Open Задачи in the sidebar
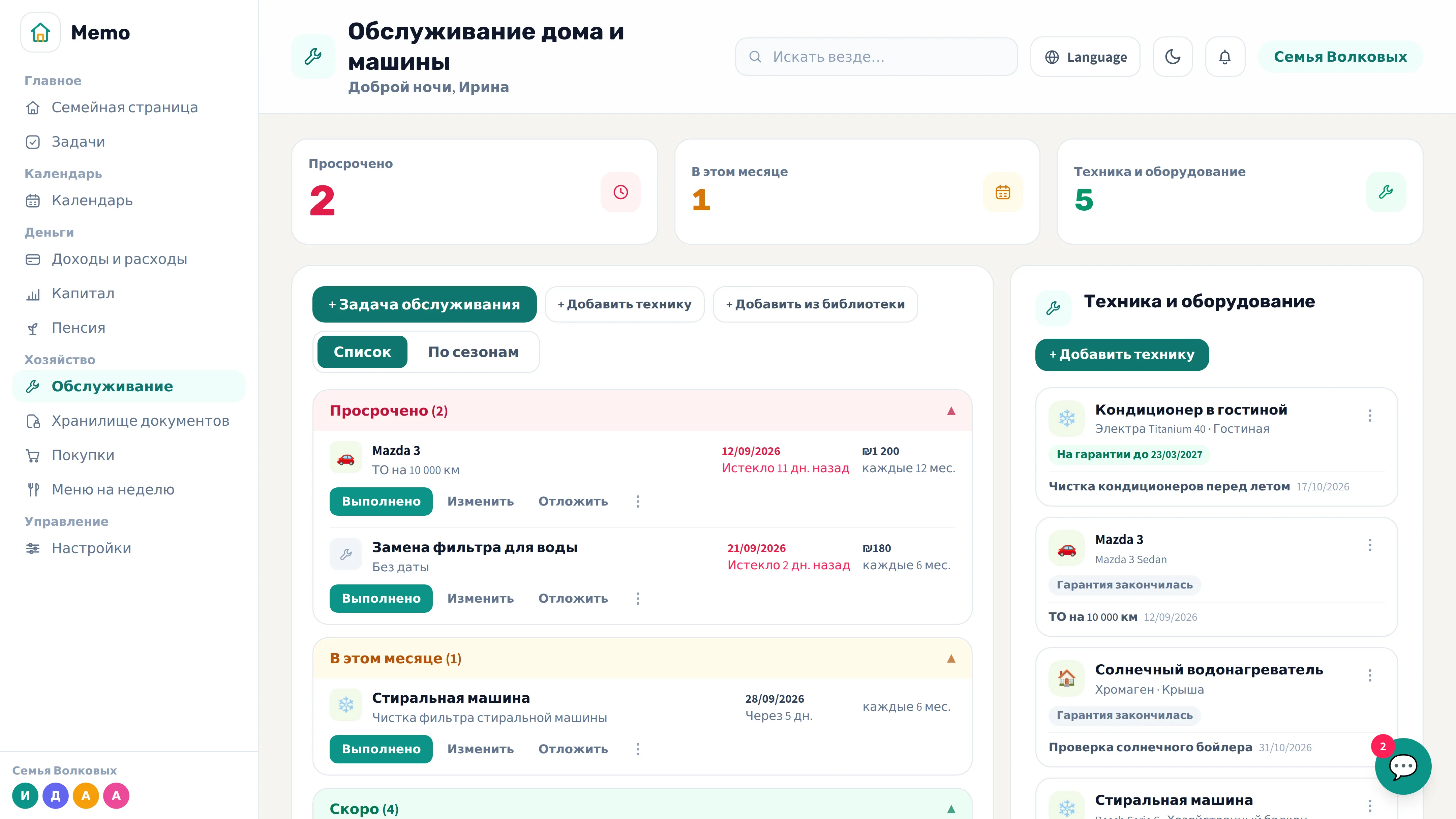The image size is (1456, 819). [129, 142]
